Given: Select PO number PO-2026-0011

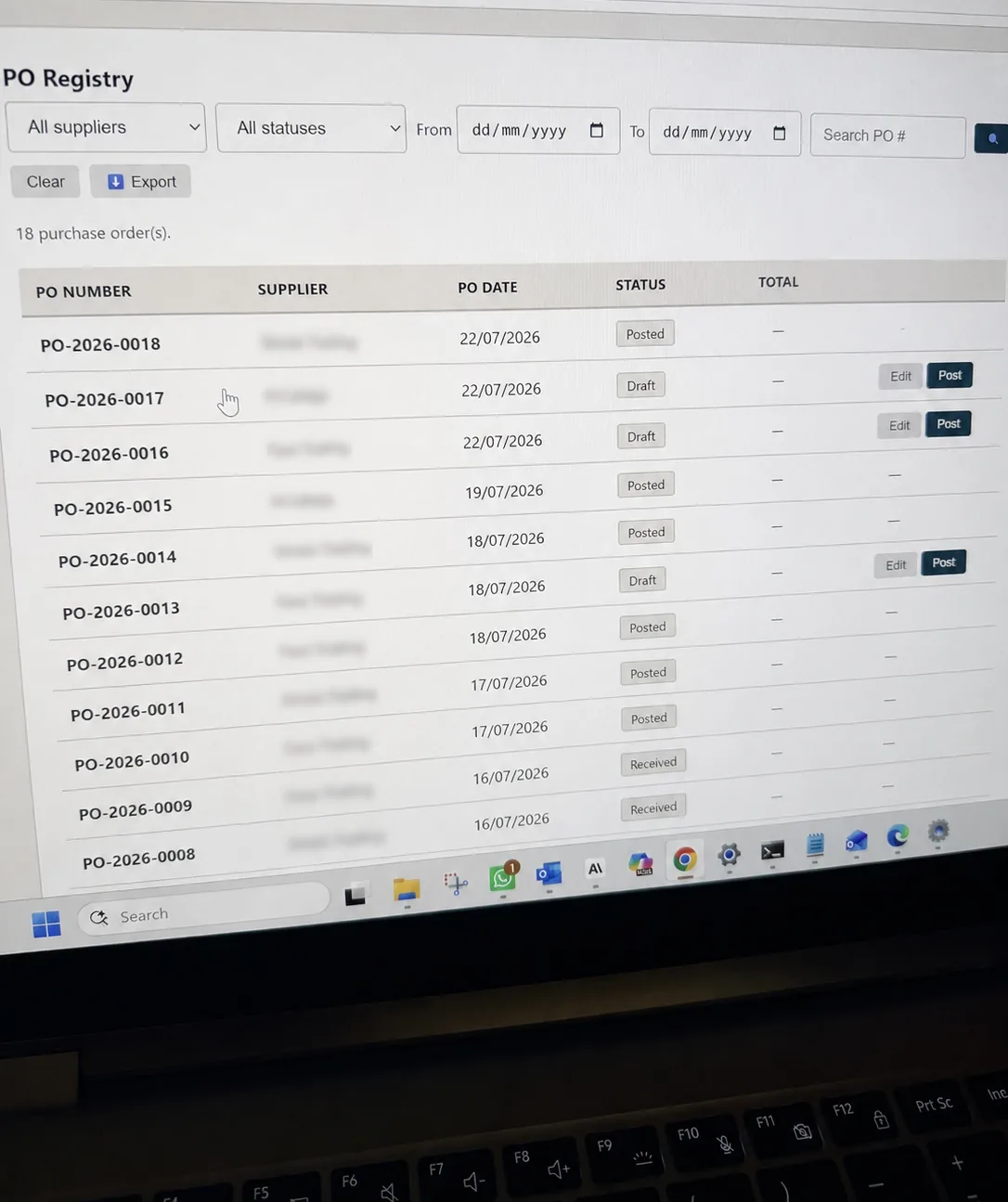Looking at the screenshot, I should point(128,712).
